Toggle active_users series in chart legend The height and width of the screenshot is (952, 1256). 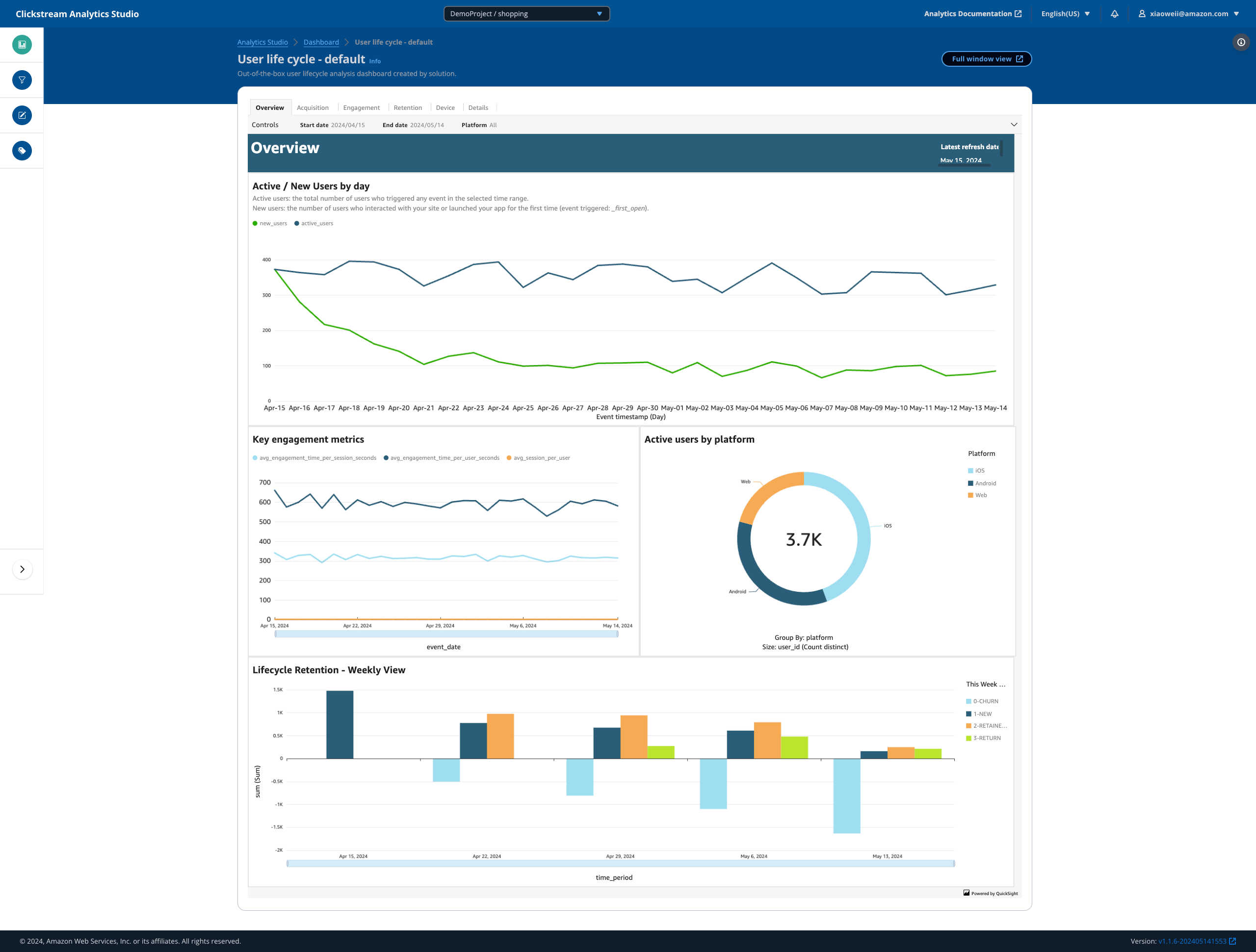[314, 223]
